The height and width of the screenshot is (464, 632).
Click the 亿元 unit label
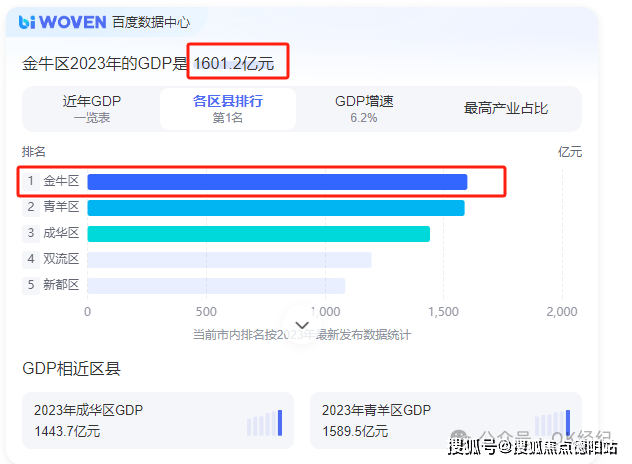coord(570,152)
